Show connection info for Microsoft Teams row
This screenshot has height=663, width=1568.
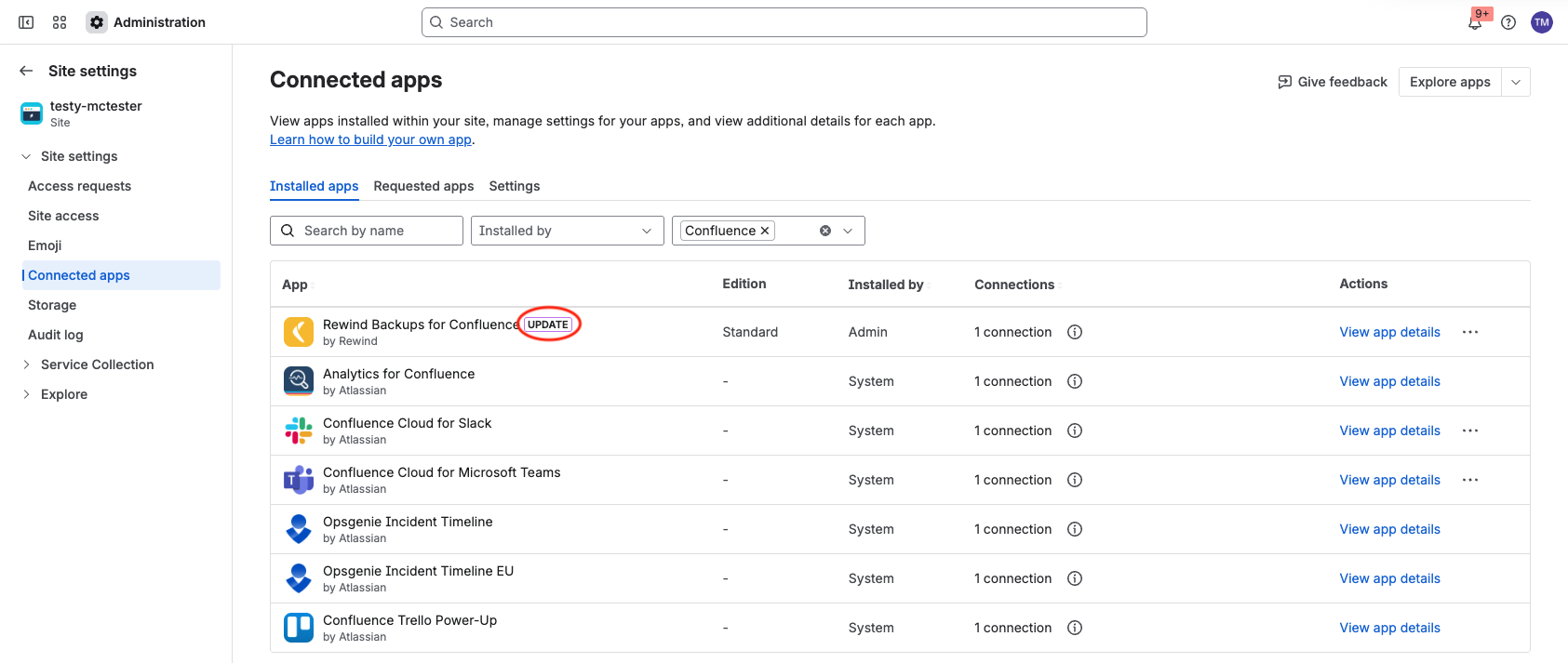[1075, 480]
